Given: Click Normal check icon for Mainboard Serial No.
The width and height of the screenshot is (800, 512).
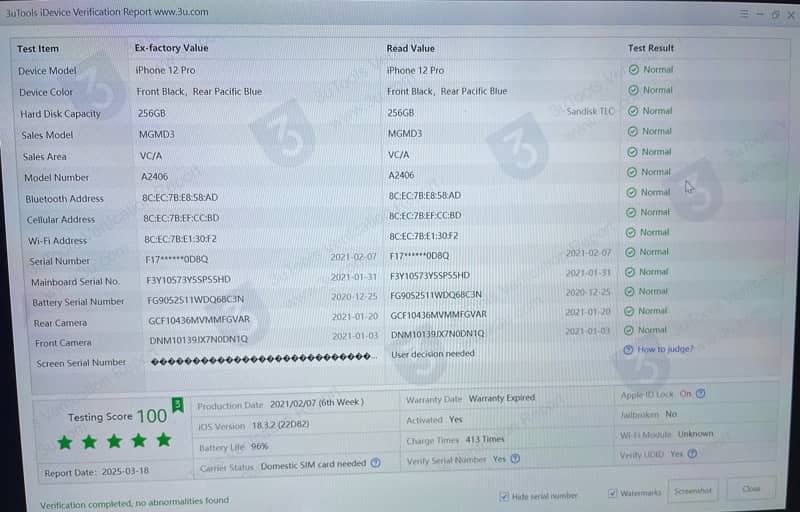Looking at the screenshot, I should tap(630, 272).
